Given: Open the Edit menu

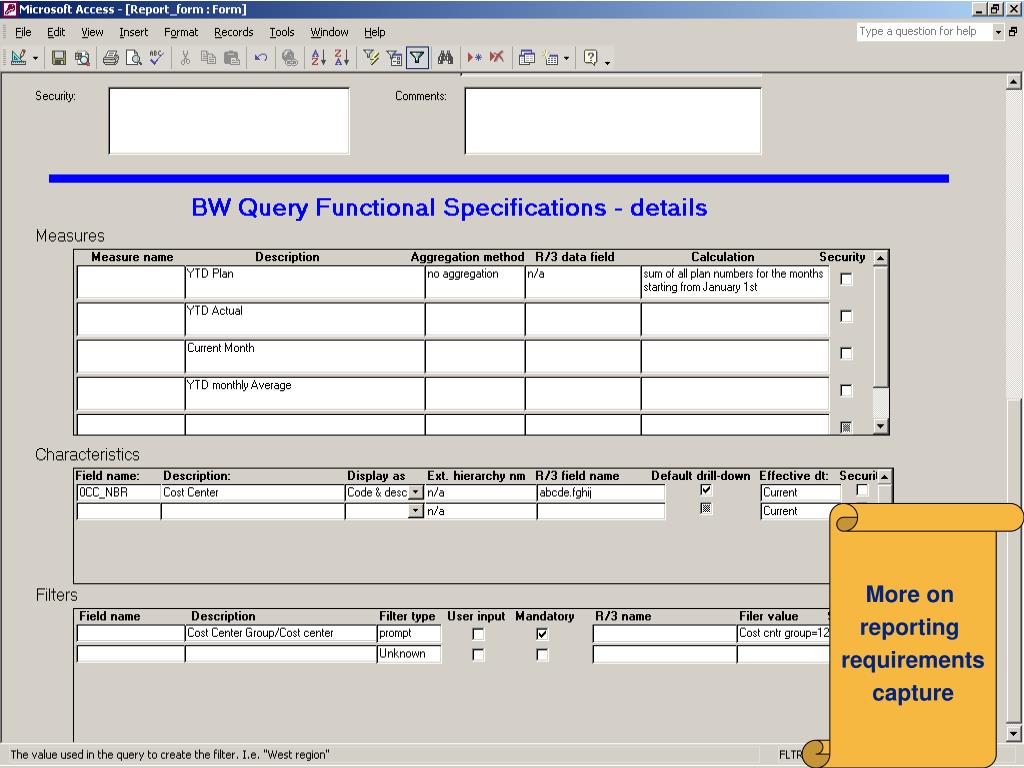Looking at the screenshot, I should [x=56, y=32].
